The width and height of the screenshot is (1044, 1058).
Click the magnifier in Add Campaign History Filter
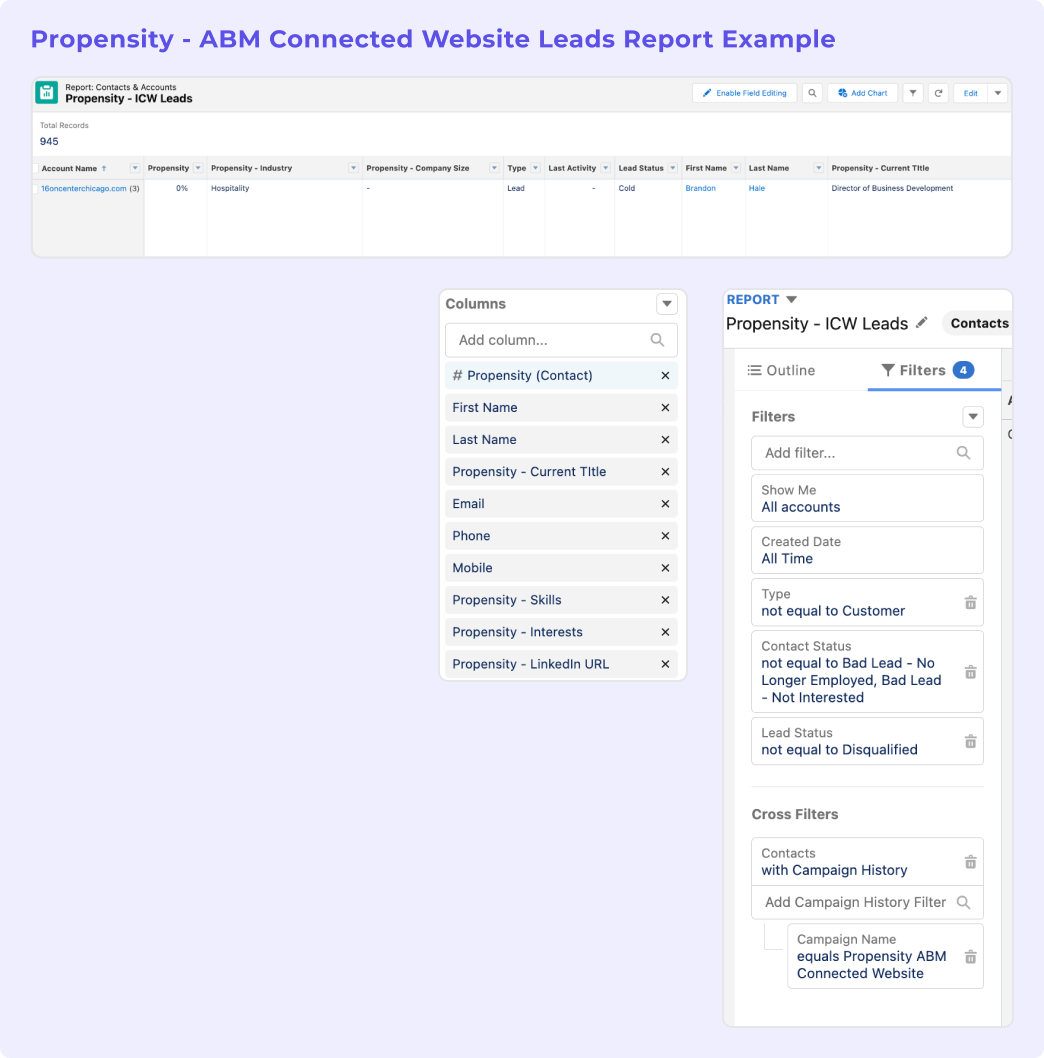pos(963,903)
